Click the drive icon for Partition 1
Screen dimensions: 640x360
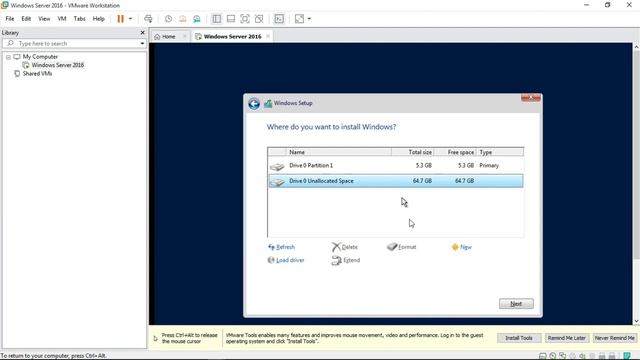click(277, 167)
